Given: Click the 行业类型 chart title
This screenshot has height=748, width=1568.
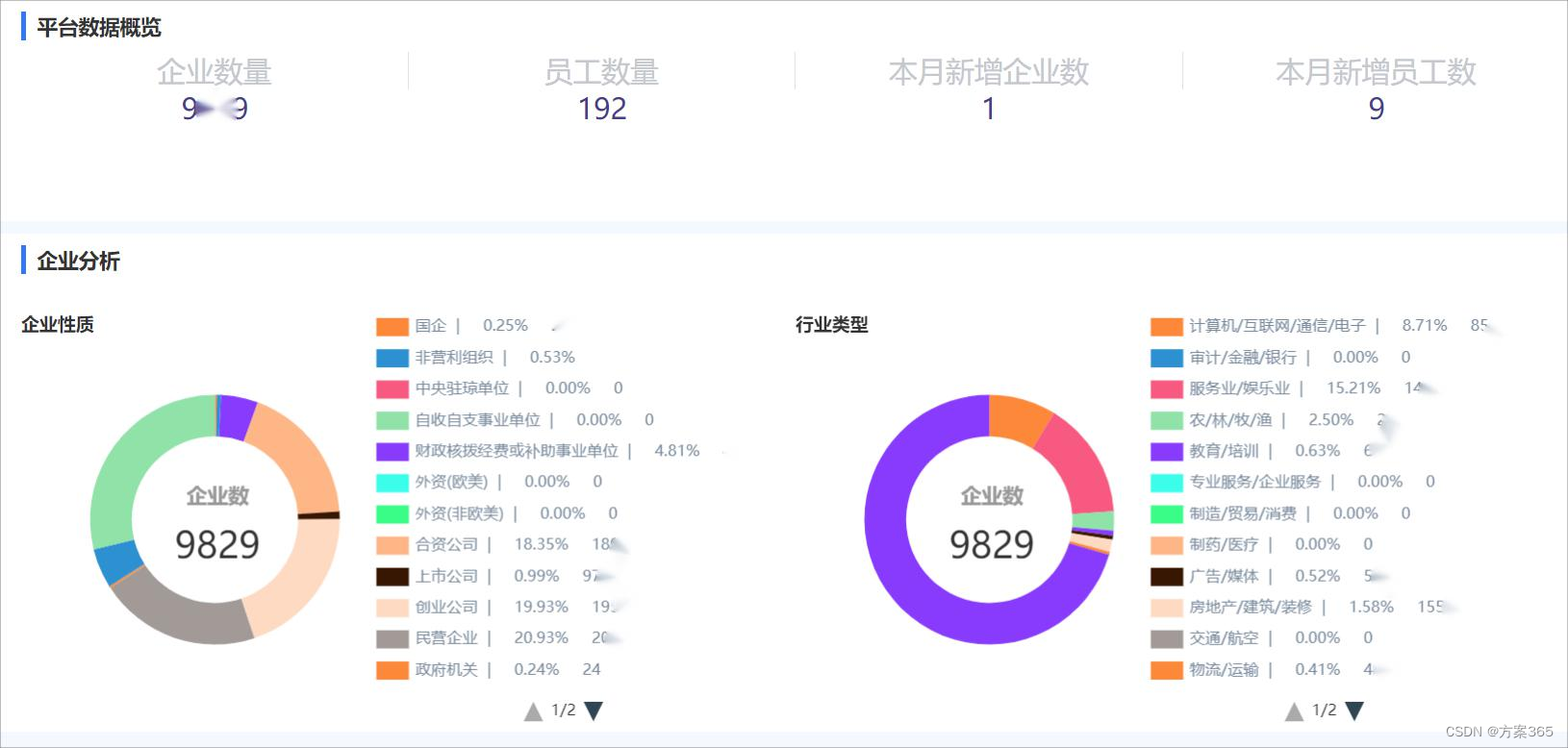Looking at the screenshot, I should tap(832, 325).
